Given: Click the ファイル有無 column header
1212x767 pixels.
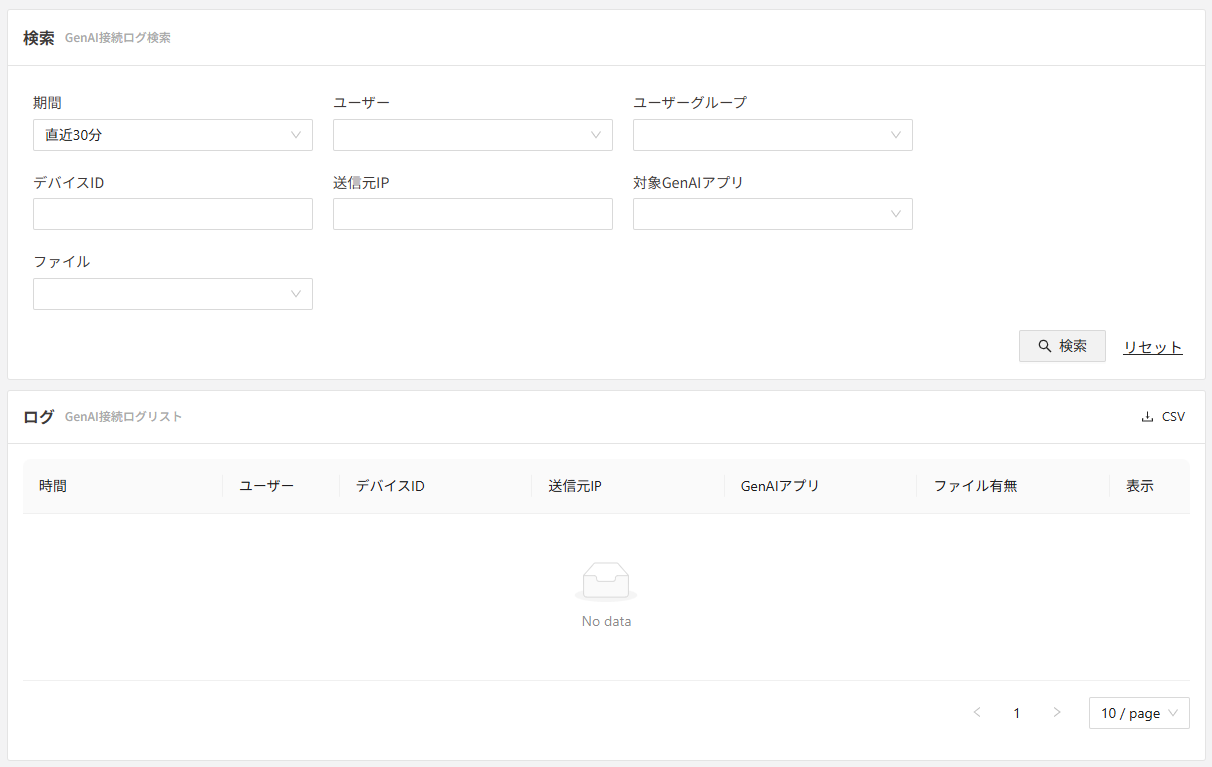Looking at the screenshot, I should coord(975,486).
